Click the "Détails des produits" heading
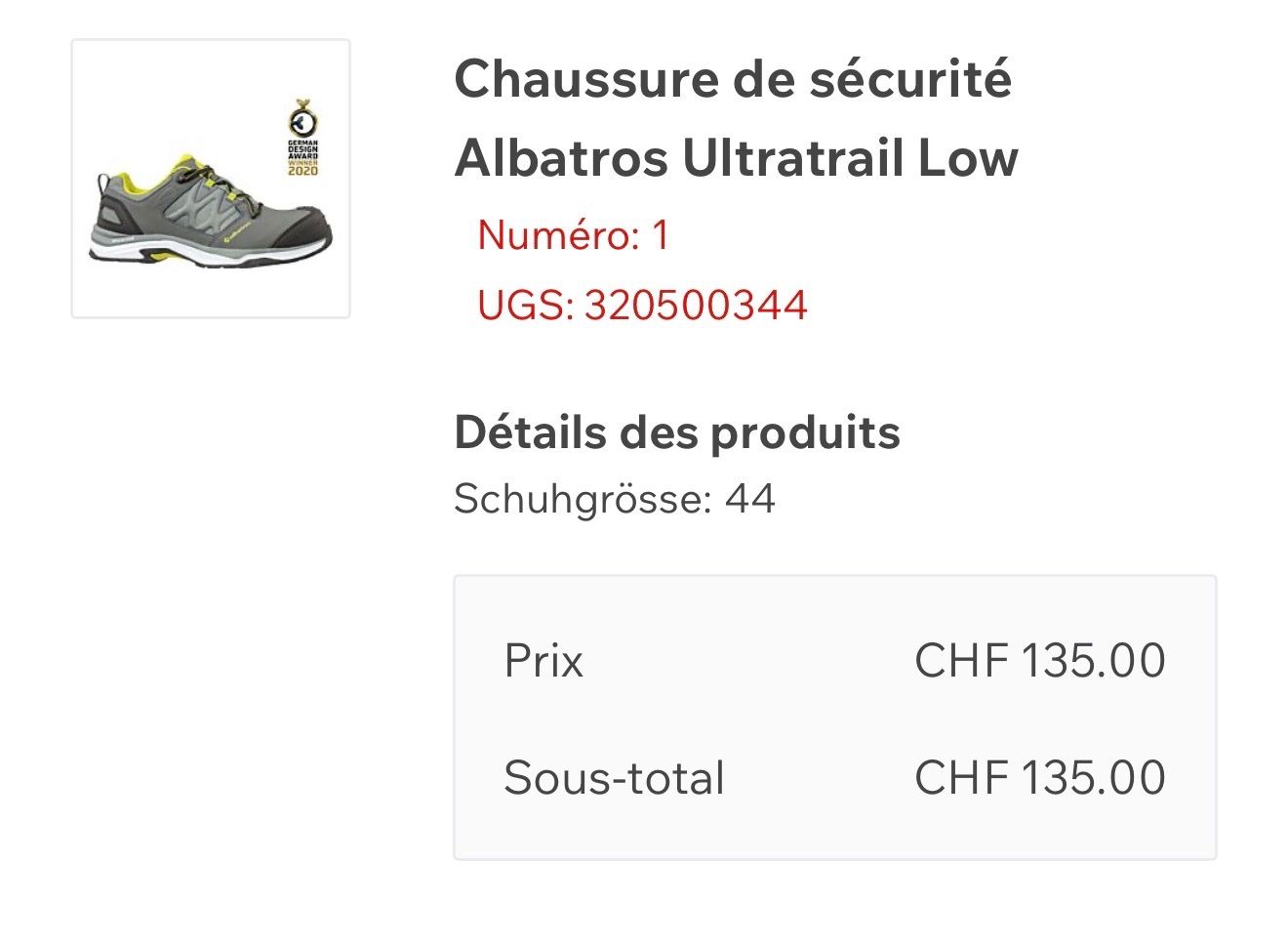Screen dimensions: 1288x945 (x=677, y=432)
